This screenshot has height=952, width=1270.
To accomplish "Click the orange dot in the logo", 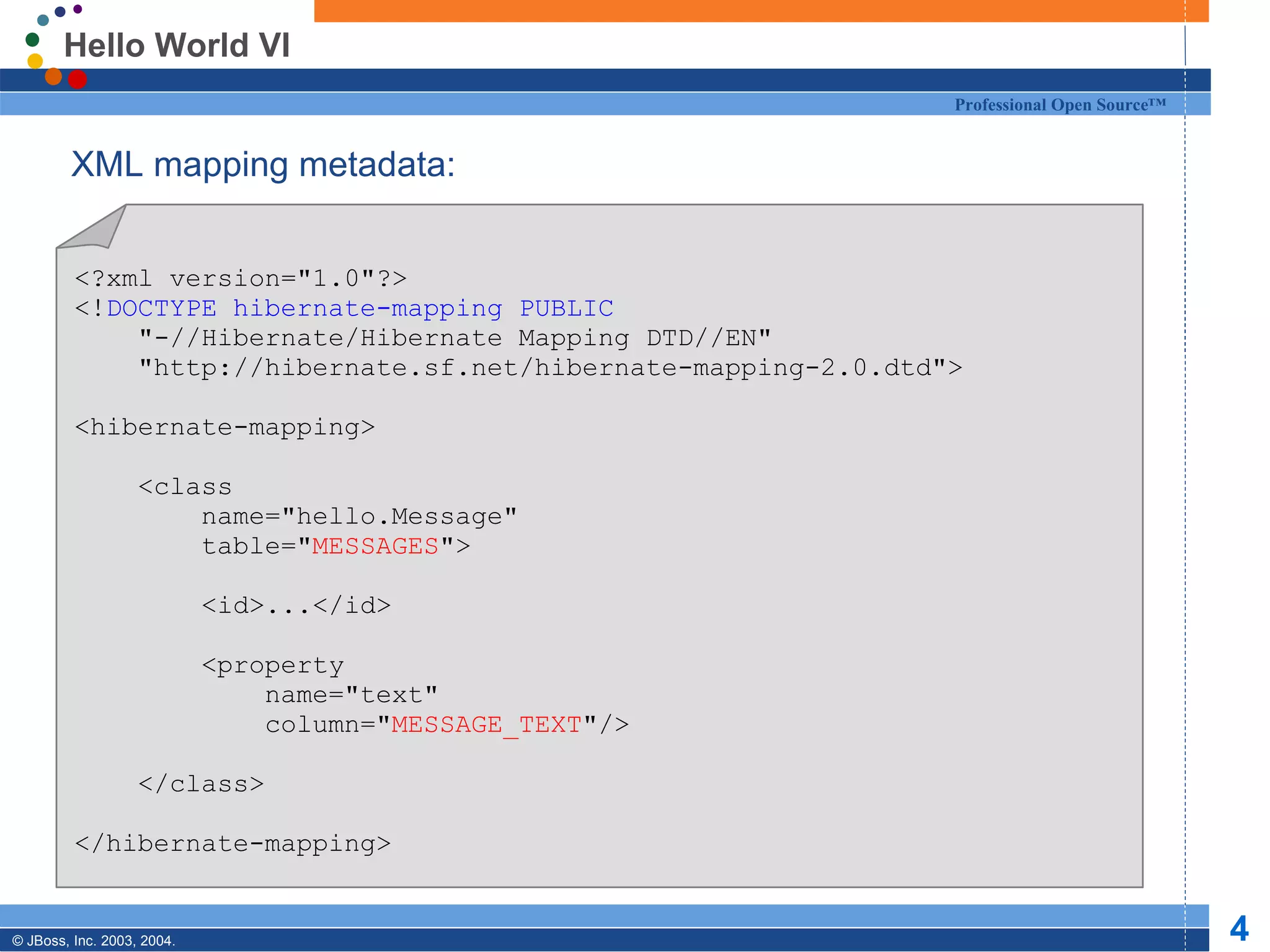I will coord(53,76).
